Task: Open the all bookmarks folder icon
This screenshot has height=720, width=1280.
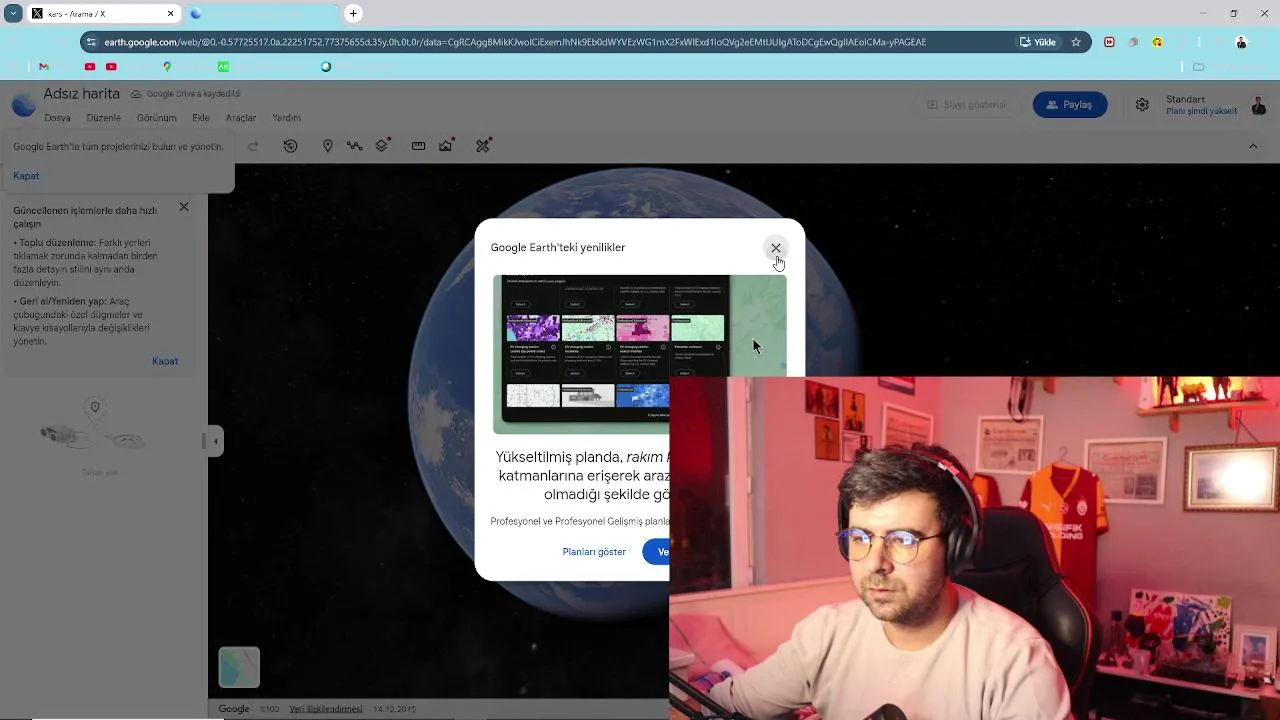Action: (x=1198, y=67)
